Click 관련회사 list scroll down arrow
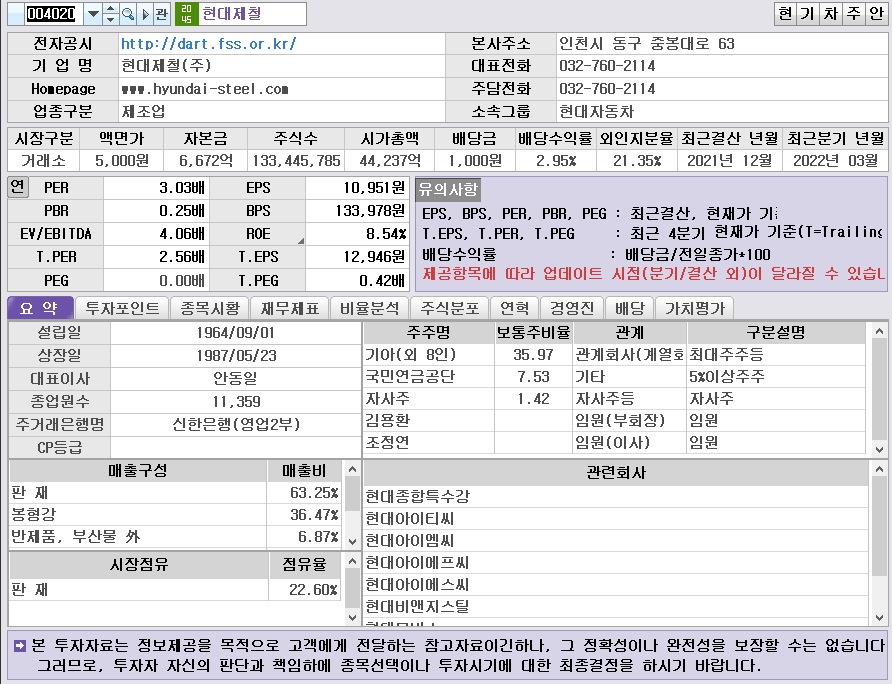 pos(879,617)
